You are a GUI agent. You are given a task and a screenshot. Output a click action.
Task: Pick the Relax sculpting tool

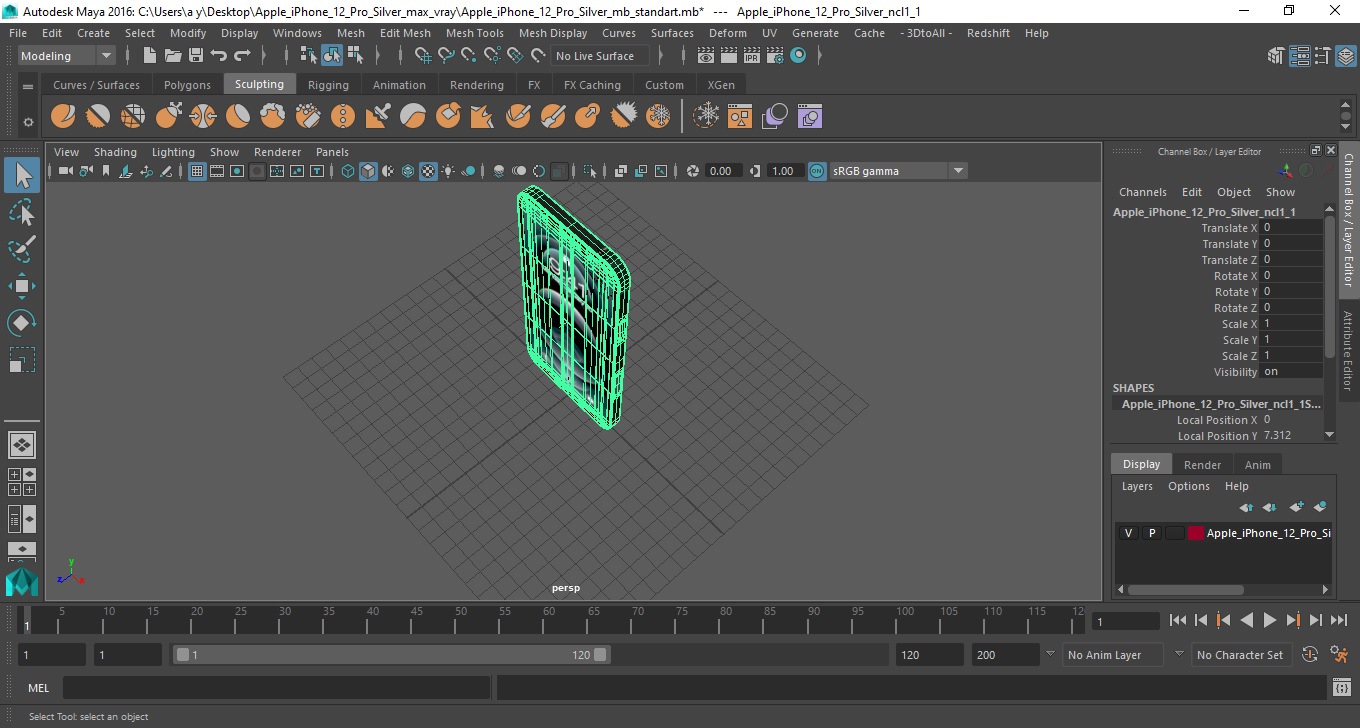133,117
